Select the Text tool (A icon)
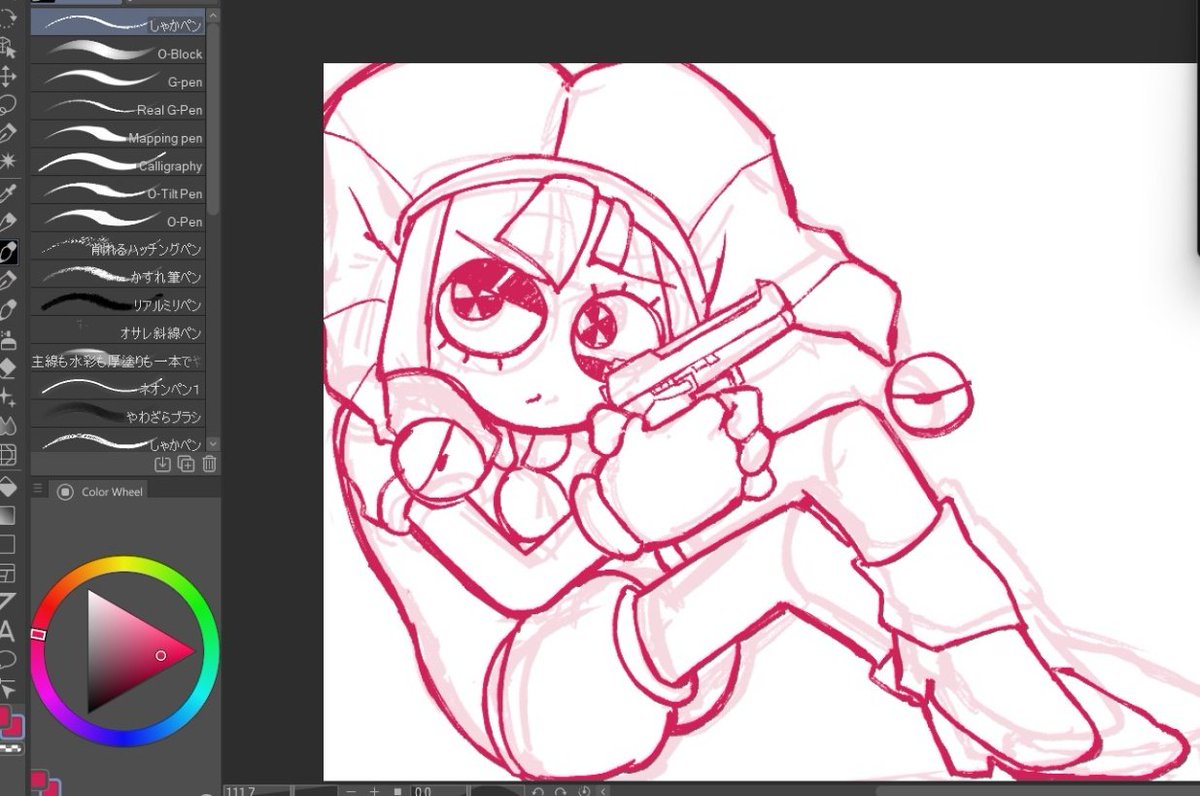The width and height of the screenshot is (1200, 796). [x=8, y=631]
